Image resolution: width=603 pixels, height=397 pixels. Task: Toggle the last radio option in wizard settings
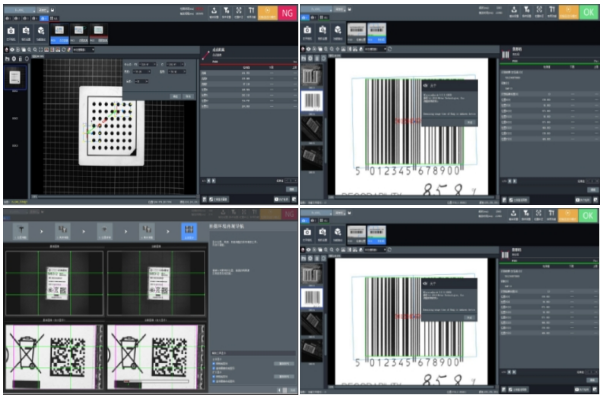[214, 381]
